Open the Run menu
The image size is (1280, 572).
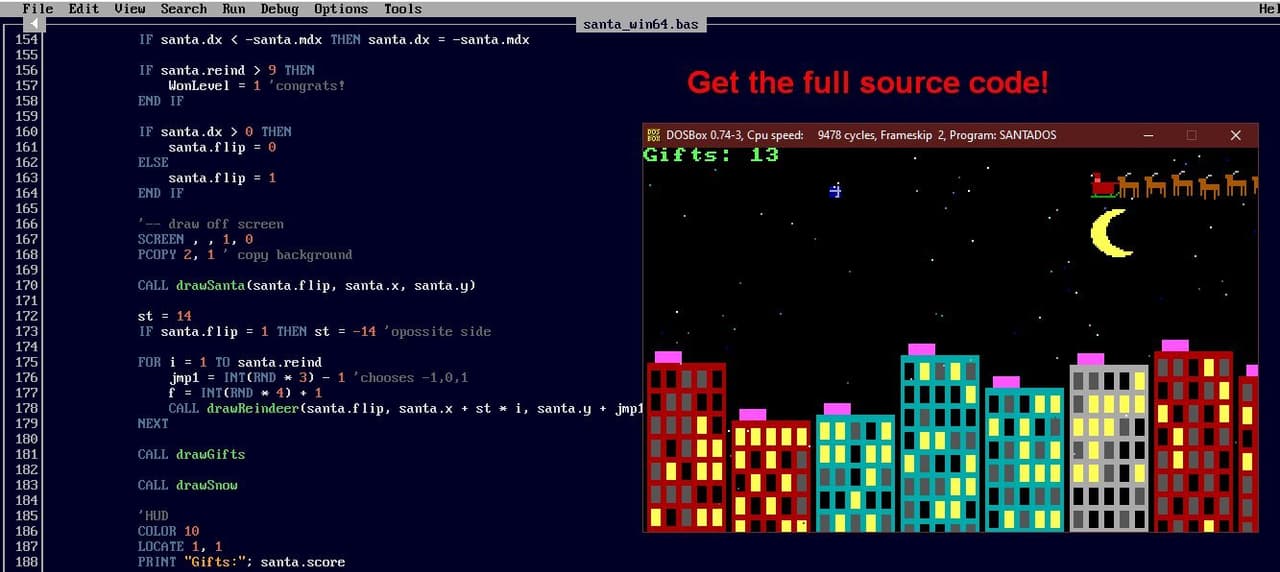(x=234, y=9)
